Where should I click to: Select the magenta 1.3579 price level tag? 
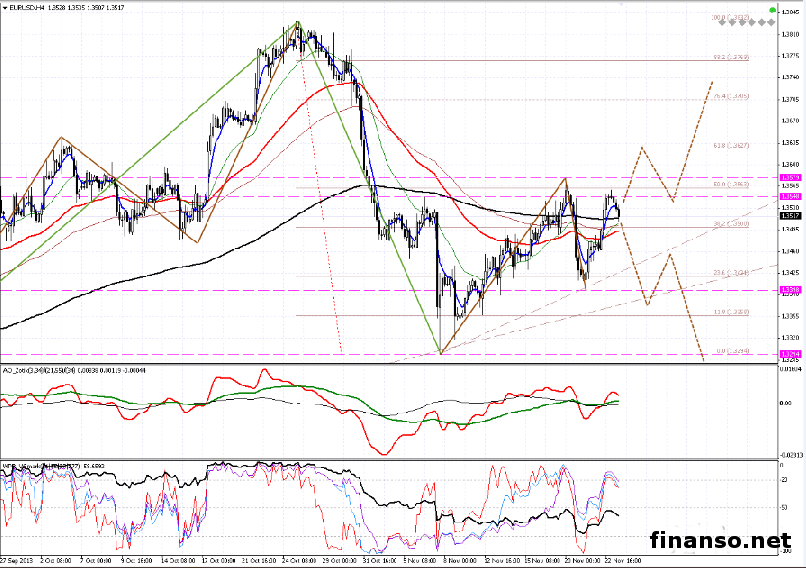click(789, 177)
